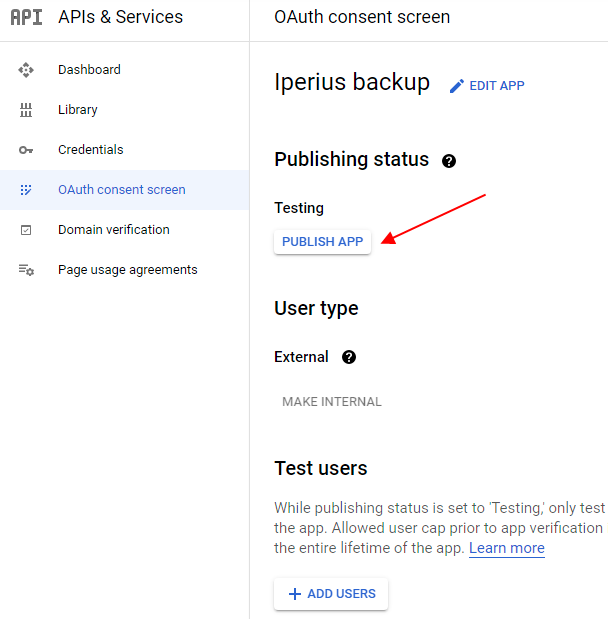Click the MAKE INTERNAL button
Viewport: 608px width, 619px height.
point(332,402)
